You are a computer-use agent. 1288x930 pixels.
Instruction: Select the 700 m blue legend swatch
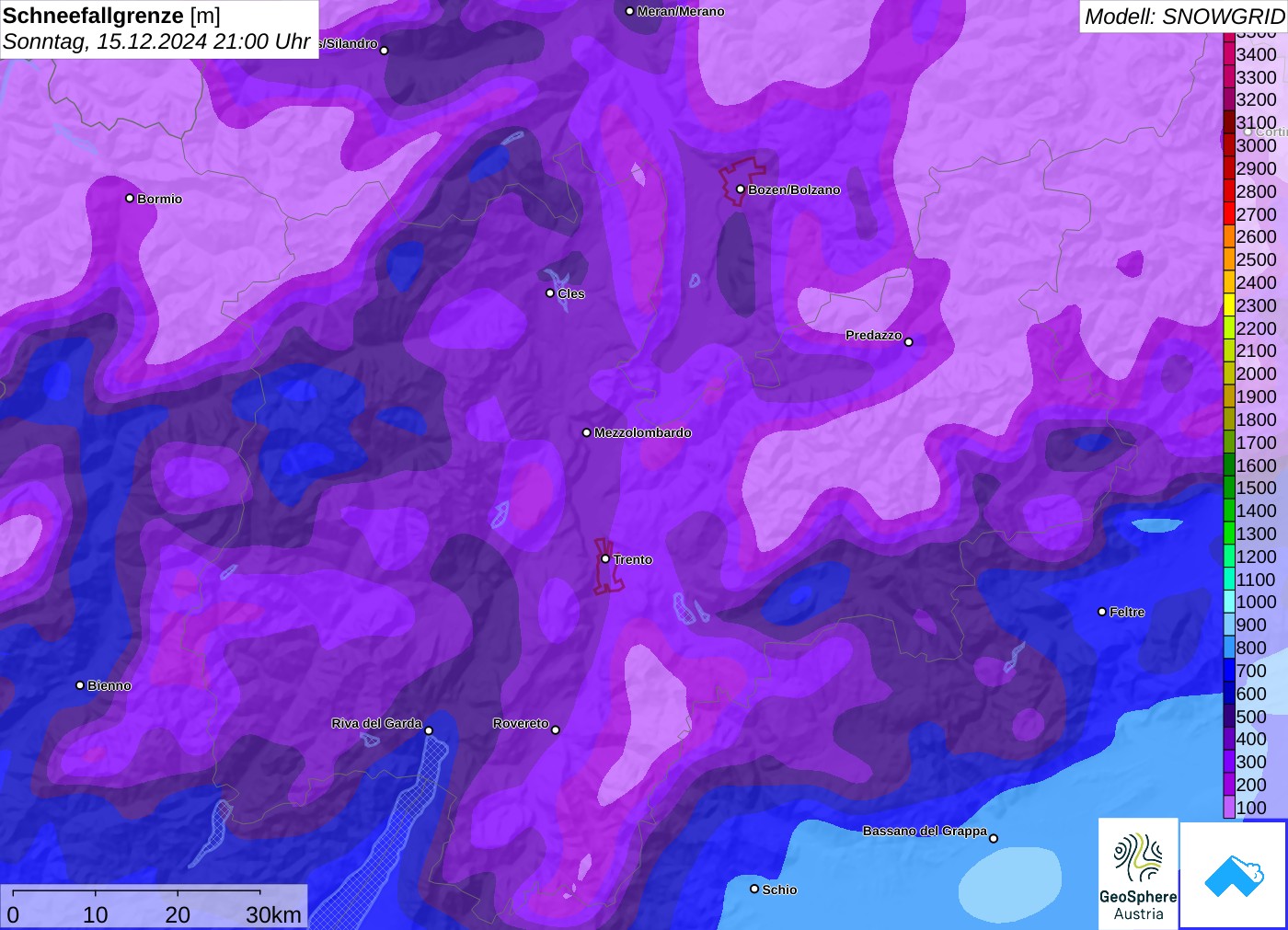1229,671
